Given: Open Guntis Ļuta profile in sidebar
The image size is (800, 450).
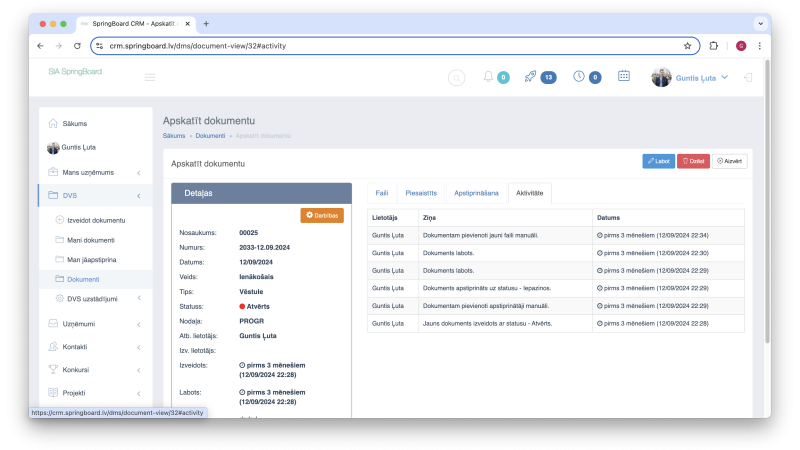Looking at the screenshot, I should (79, 147).
